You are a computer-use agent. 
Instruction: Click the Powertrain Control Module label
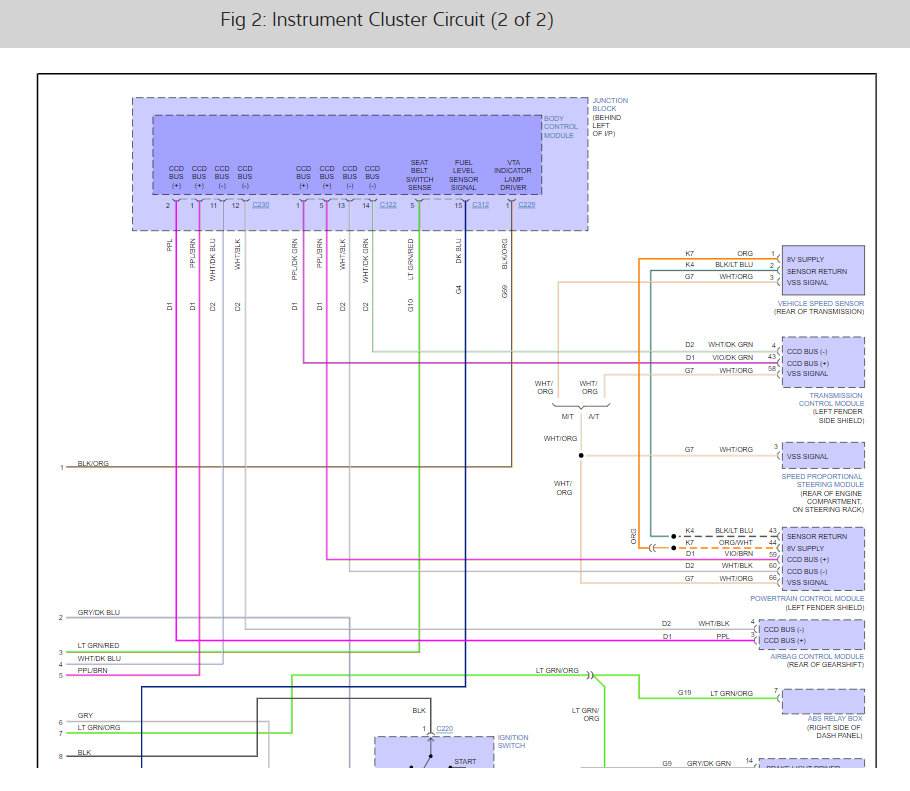(807, 598)
